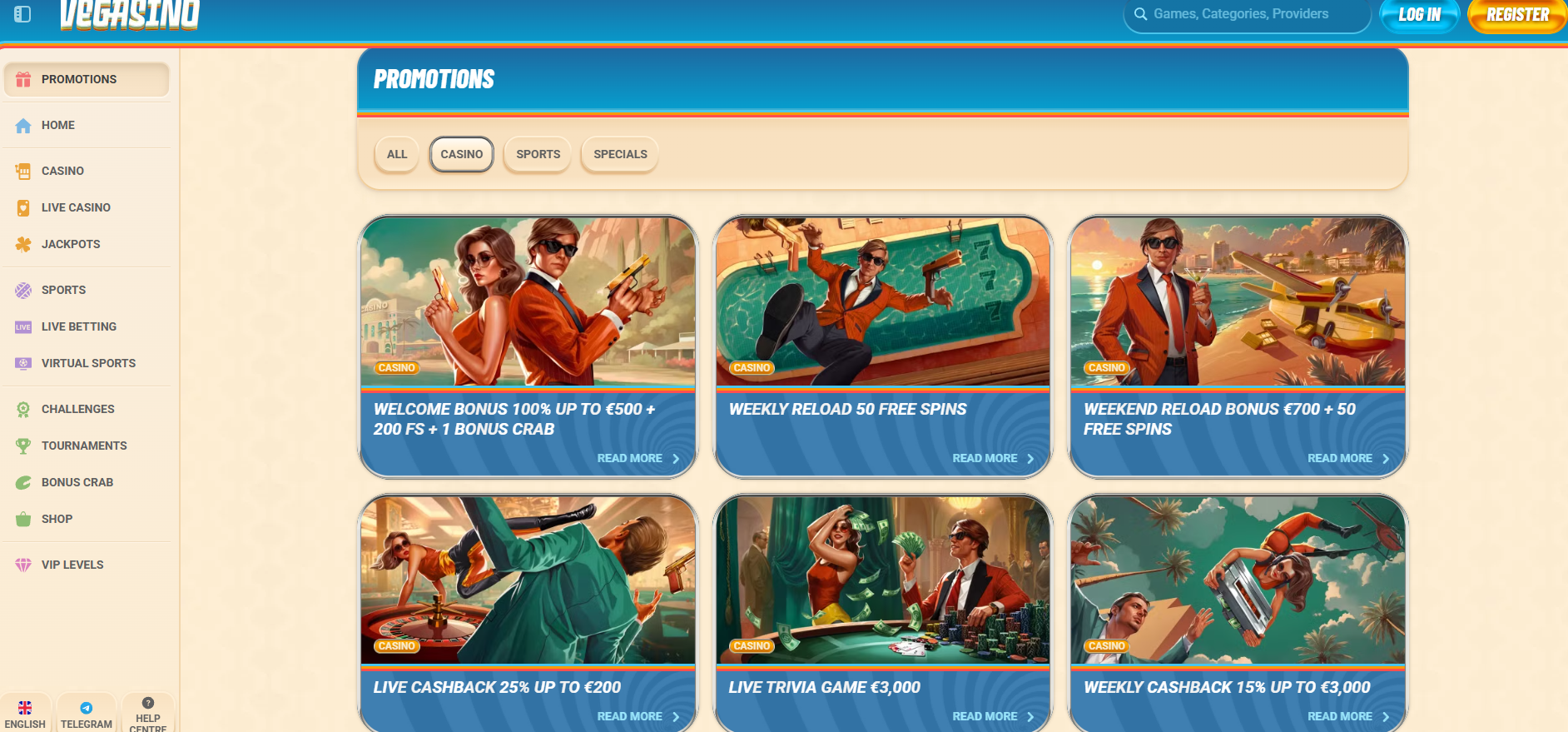Image resolution: width=1568 pixels, height=732 pixels.
Task: Open Weekly Cashback promotion image
Action: 1238,580
